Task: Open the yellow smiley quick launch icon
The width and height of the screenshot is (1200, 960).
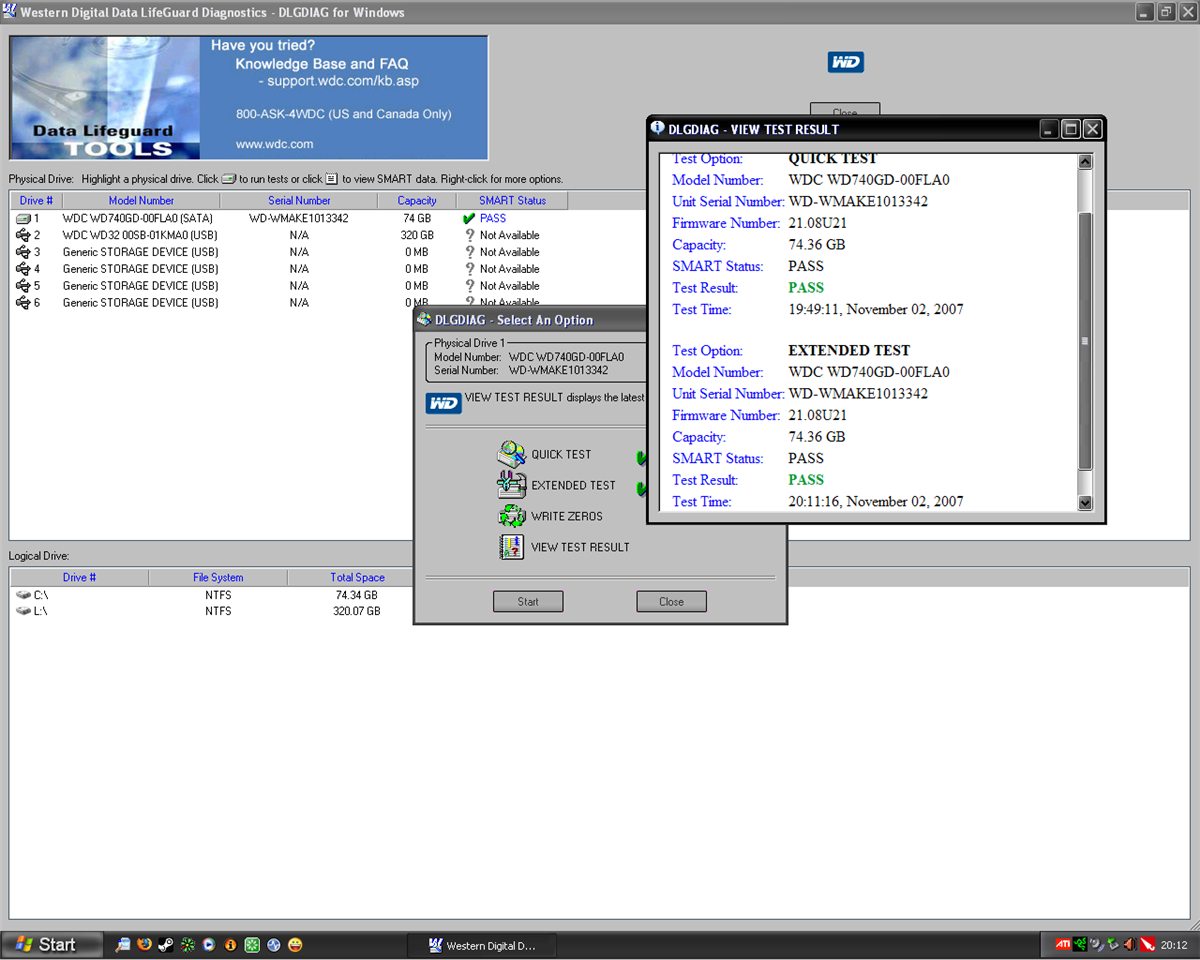Action: point(295,944)
